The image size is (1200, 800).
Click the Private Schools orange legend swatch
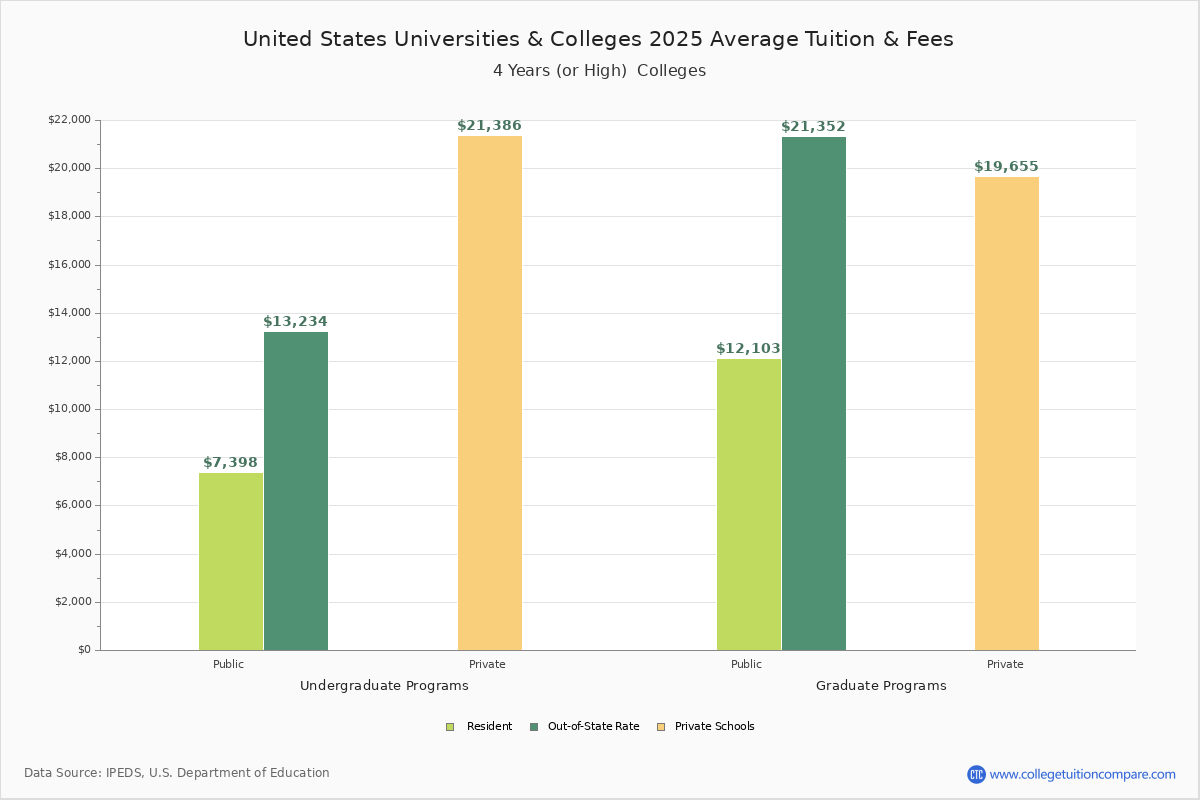661,727
